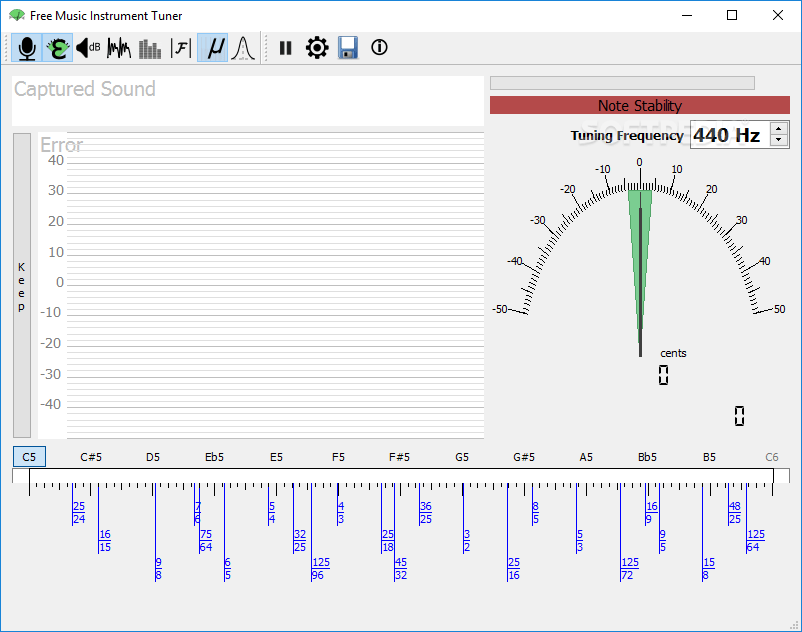Open the Gaussian curve view icon

click(242, 47)
